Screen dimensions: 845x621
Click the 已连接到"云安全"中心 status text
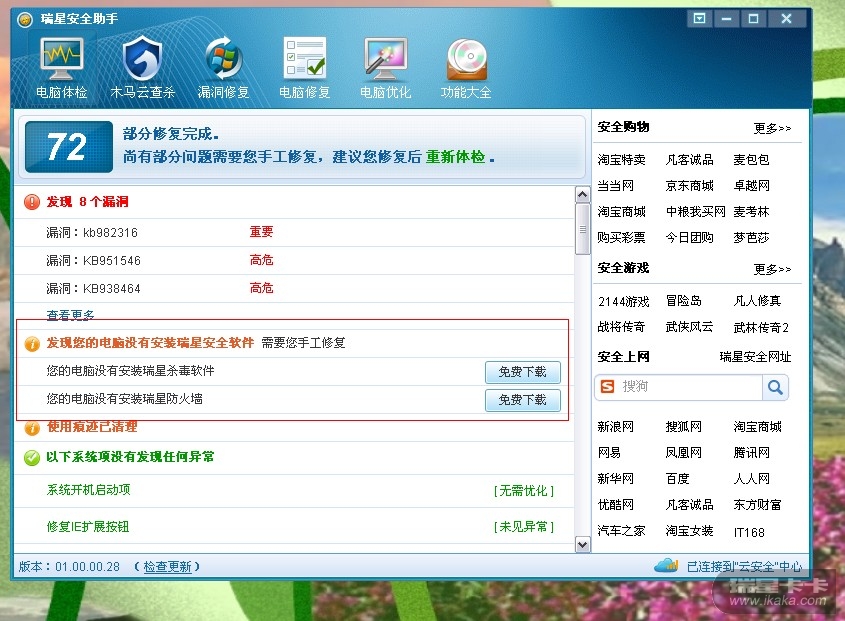(x=744, y=567)
